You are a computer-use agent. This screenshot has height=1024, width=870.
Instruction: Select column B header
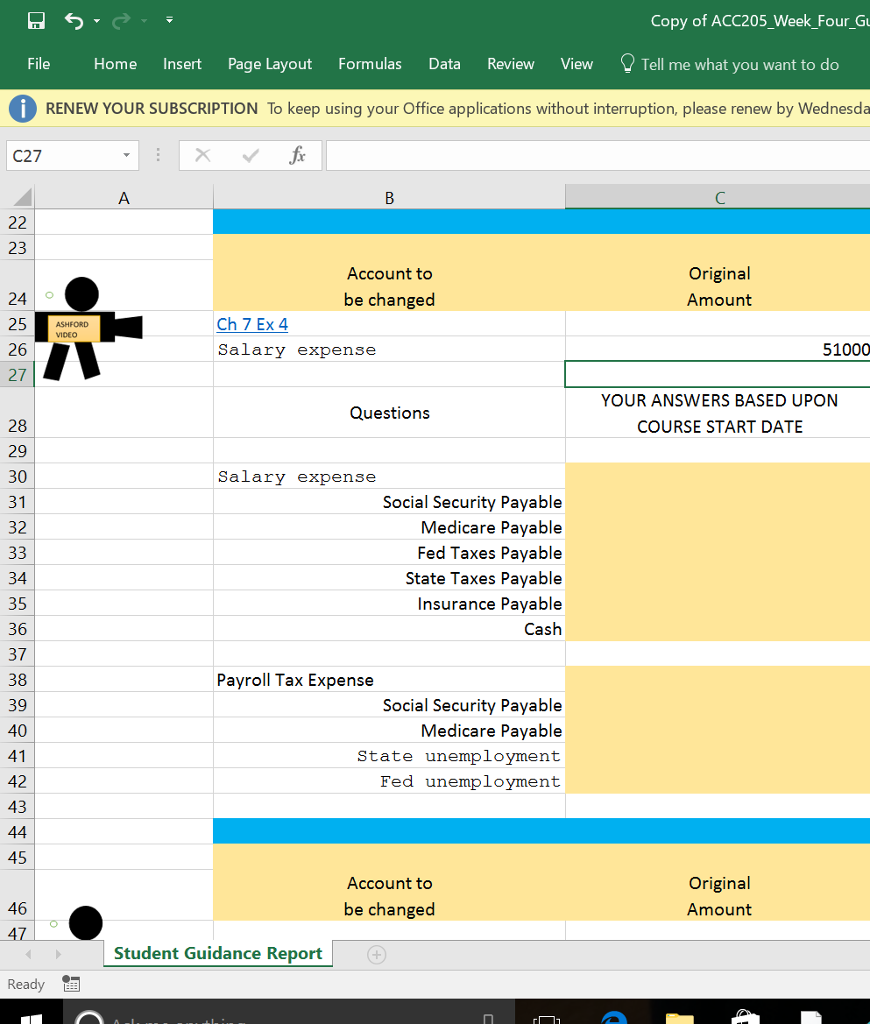pos(389,198)
